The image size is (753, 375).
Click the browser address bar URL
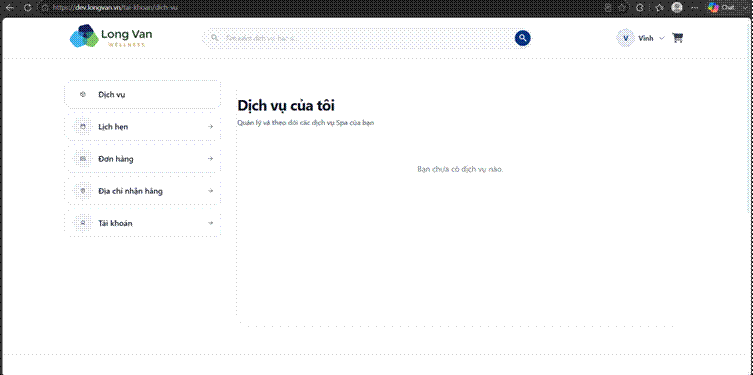[x=114, y=8]
